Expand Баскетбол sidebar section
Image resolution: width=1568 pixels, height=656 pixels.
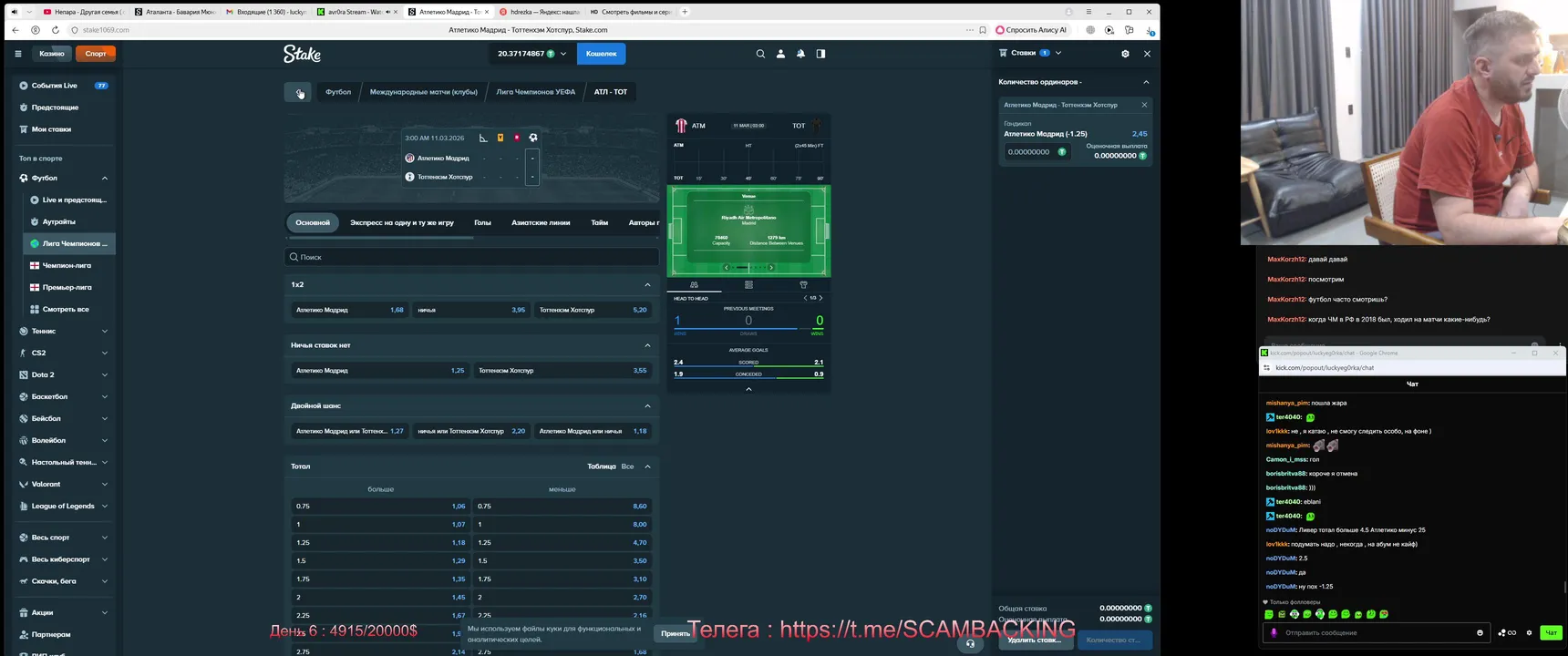(x=105, y=397)
